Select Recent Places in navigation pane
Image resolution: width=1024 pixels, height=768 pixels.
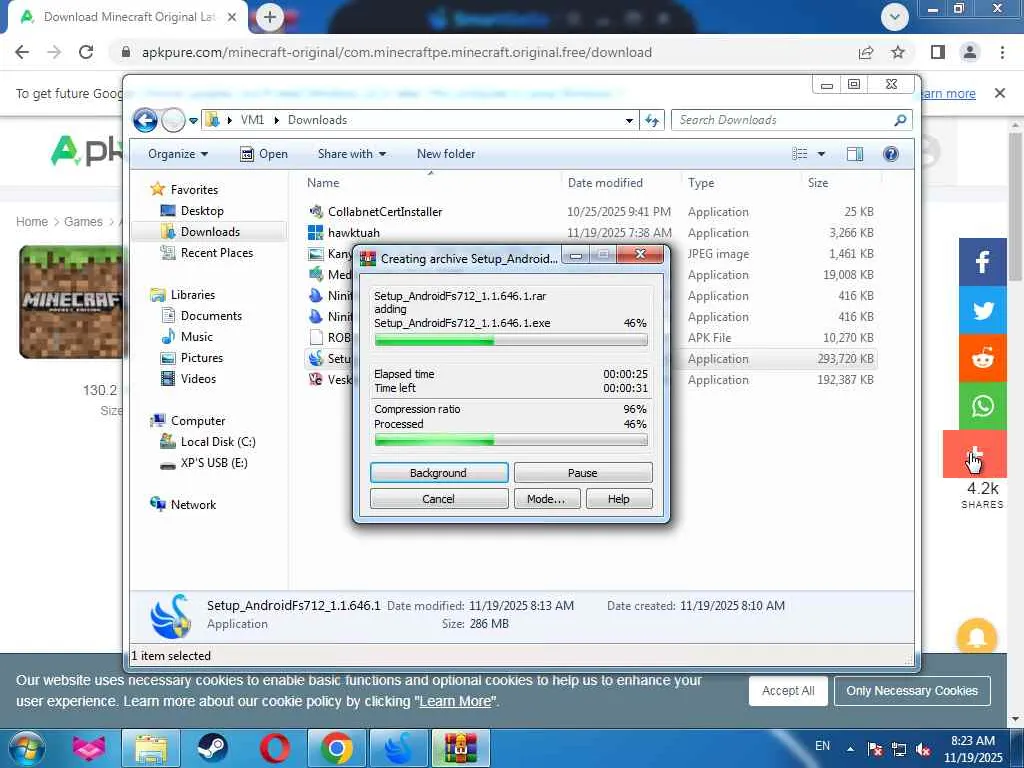click(x=217, y=253)
